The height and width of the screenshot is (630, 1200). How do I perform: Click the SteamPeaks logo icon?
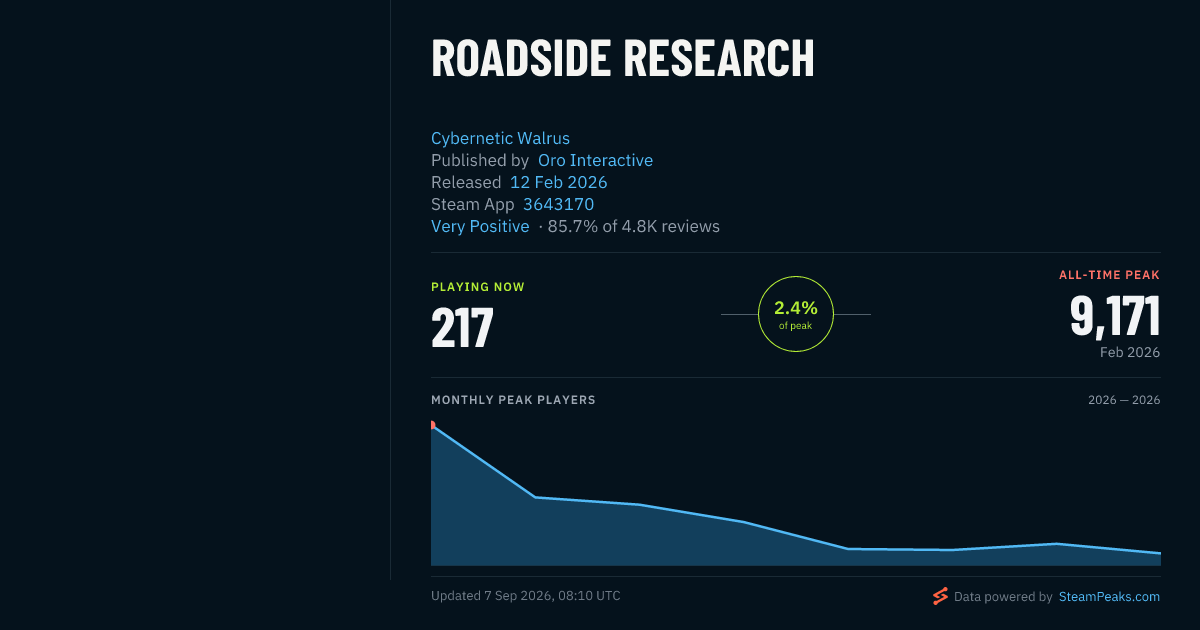click(940, 596)
